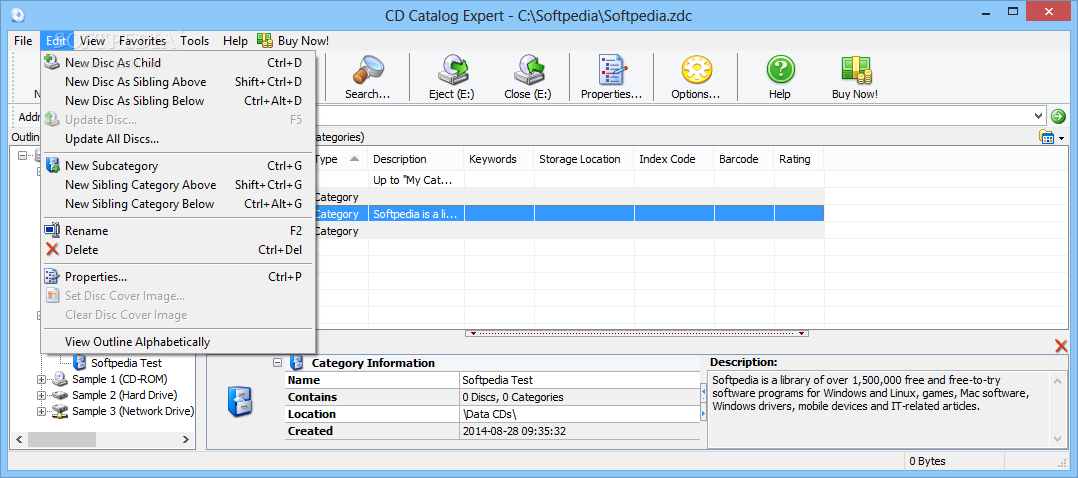Collapse the Category Information section

[x=278, y=362]
